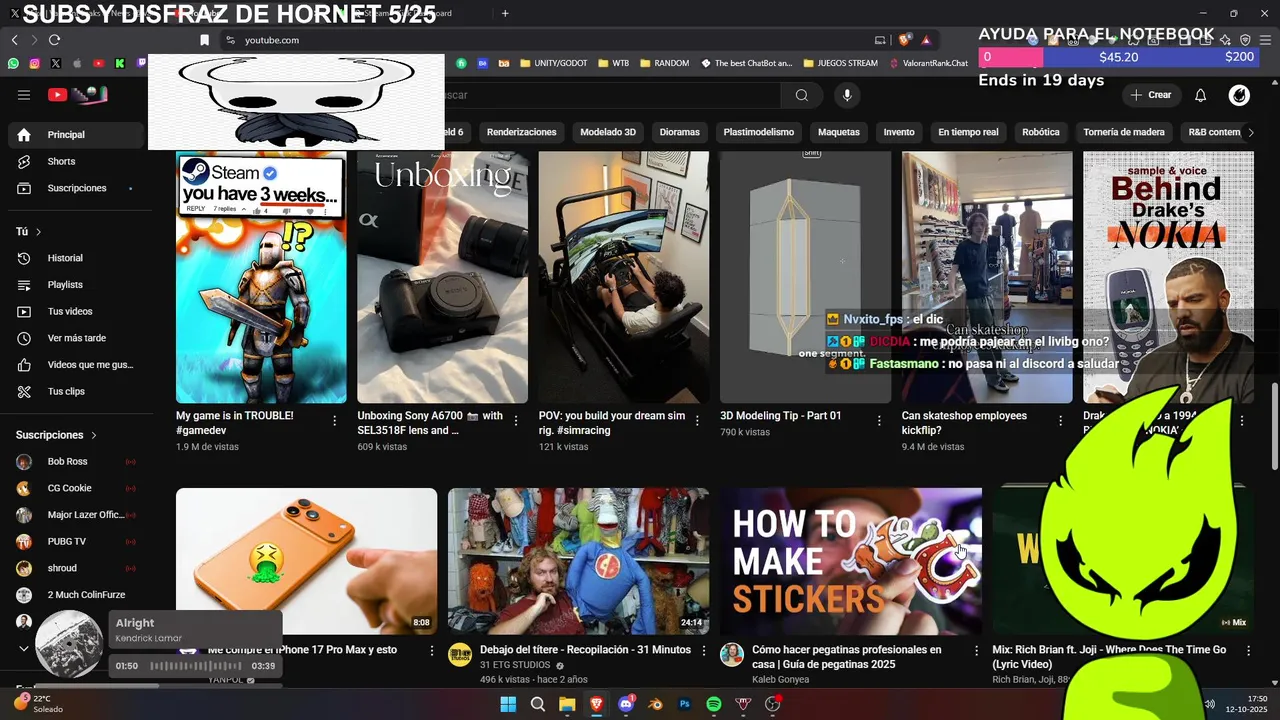
Task: Expand the Tú section chevron
Action: tap(39, 232)
